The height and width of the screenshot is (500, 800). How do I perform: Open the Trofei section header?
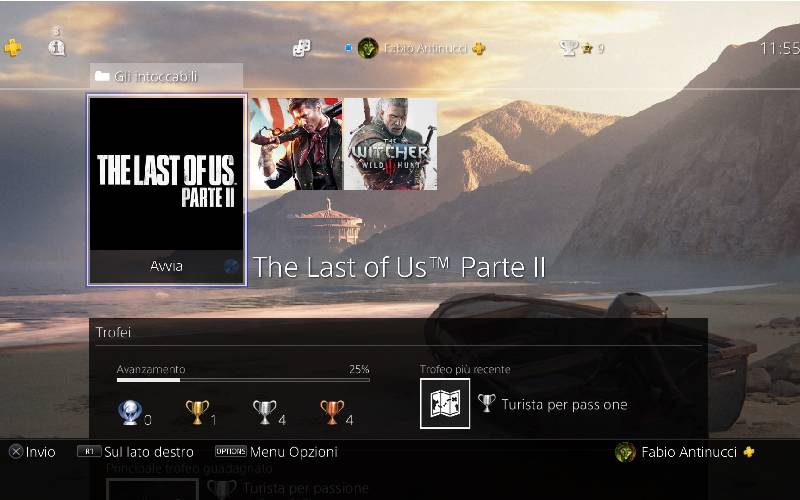pyautogui.click(x=113, y=333)
